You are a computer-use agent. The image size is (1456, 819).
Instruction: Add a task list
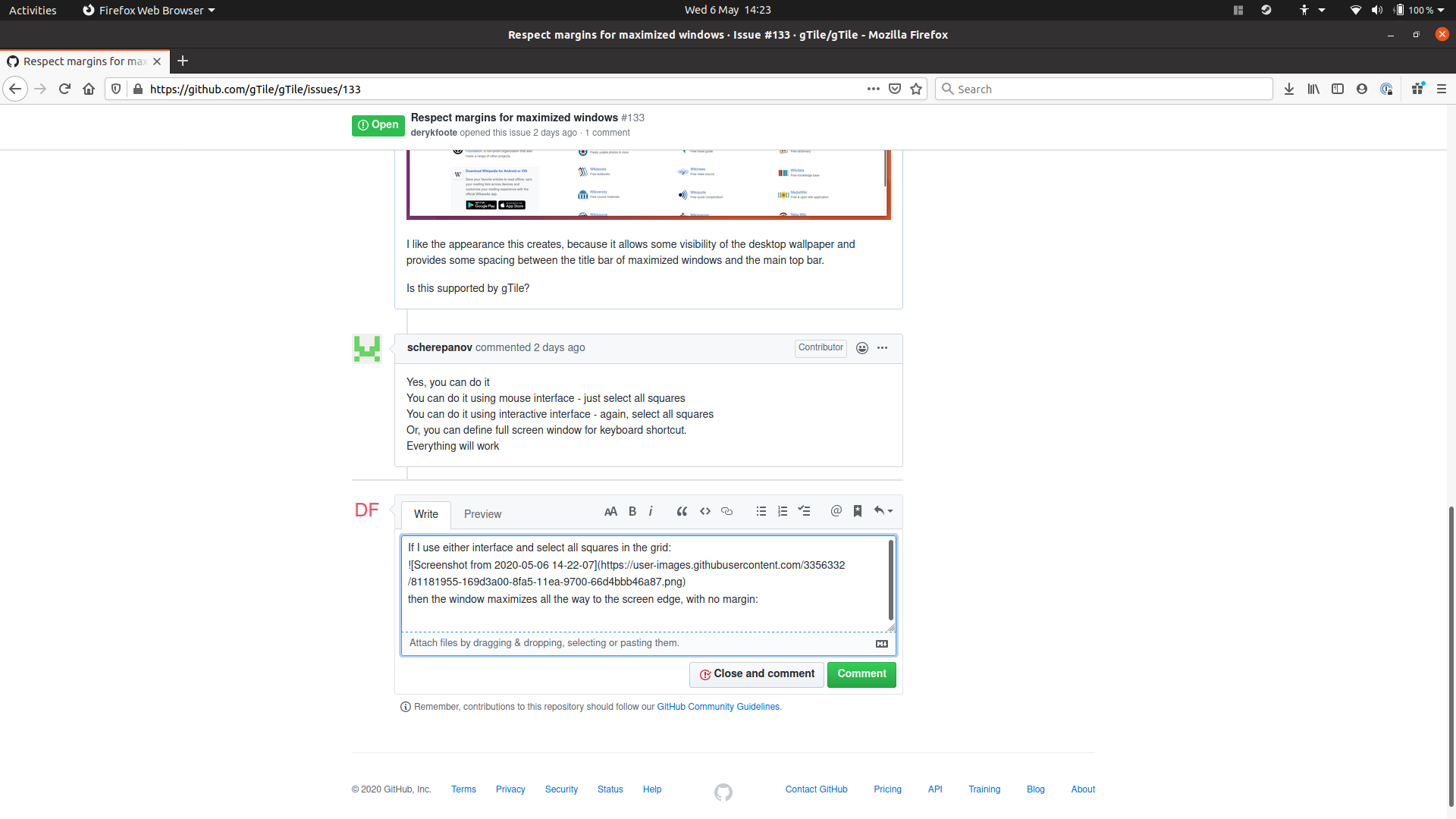(x=805, y=512)
